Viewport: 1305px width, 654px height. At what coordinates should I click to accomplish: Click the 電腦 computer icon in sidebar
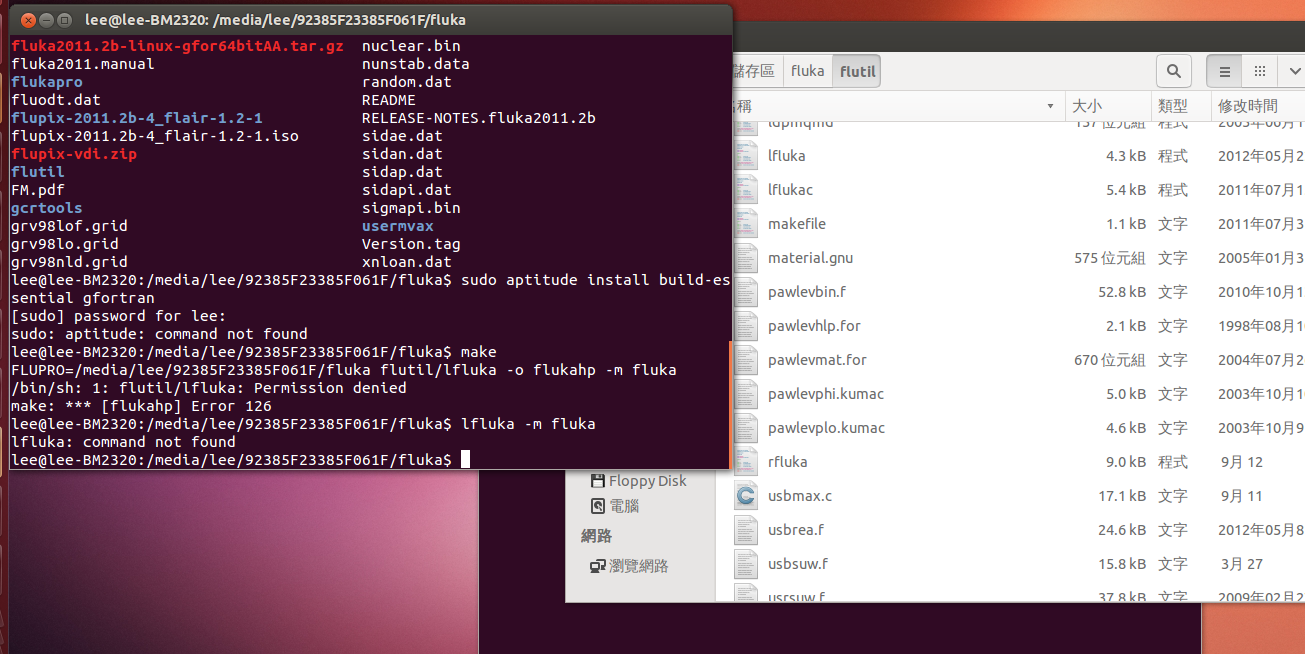point(598,507)
